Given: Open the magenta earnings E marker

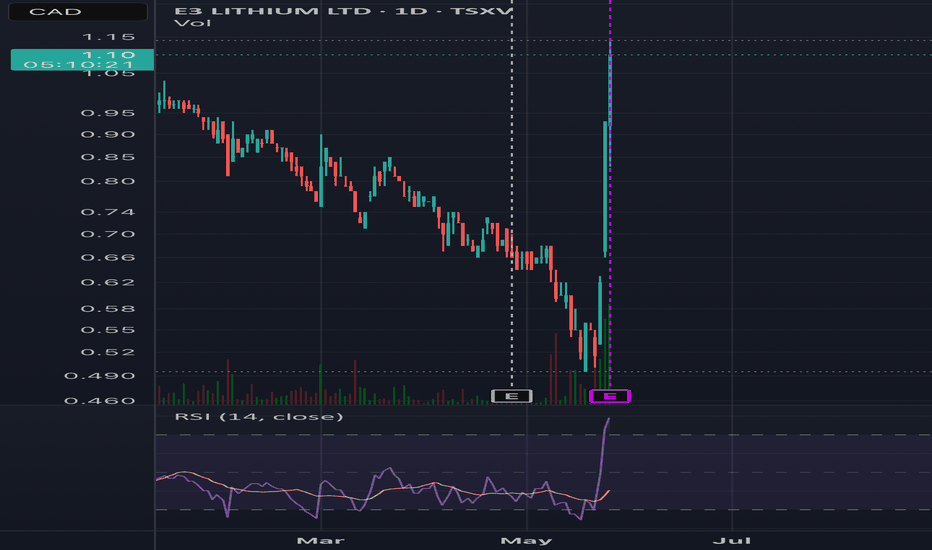Looking at the screenshot, I should (610, 396).
